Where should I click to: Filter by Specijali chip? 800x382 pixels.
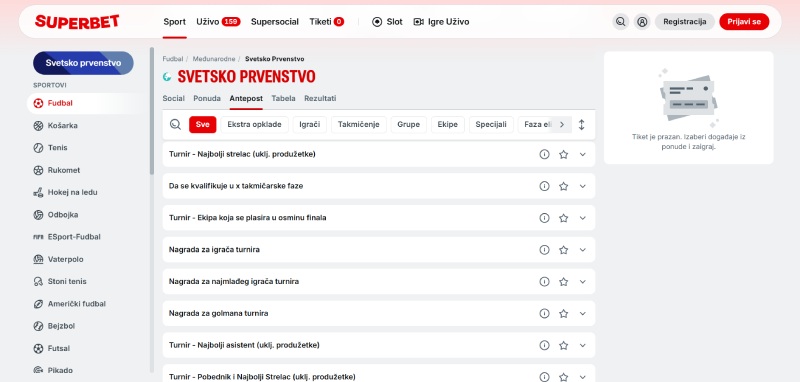(491, 124)
